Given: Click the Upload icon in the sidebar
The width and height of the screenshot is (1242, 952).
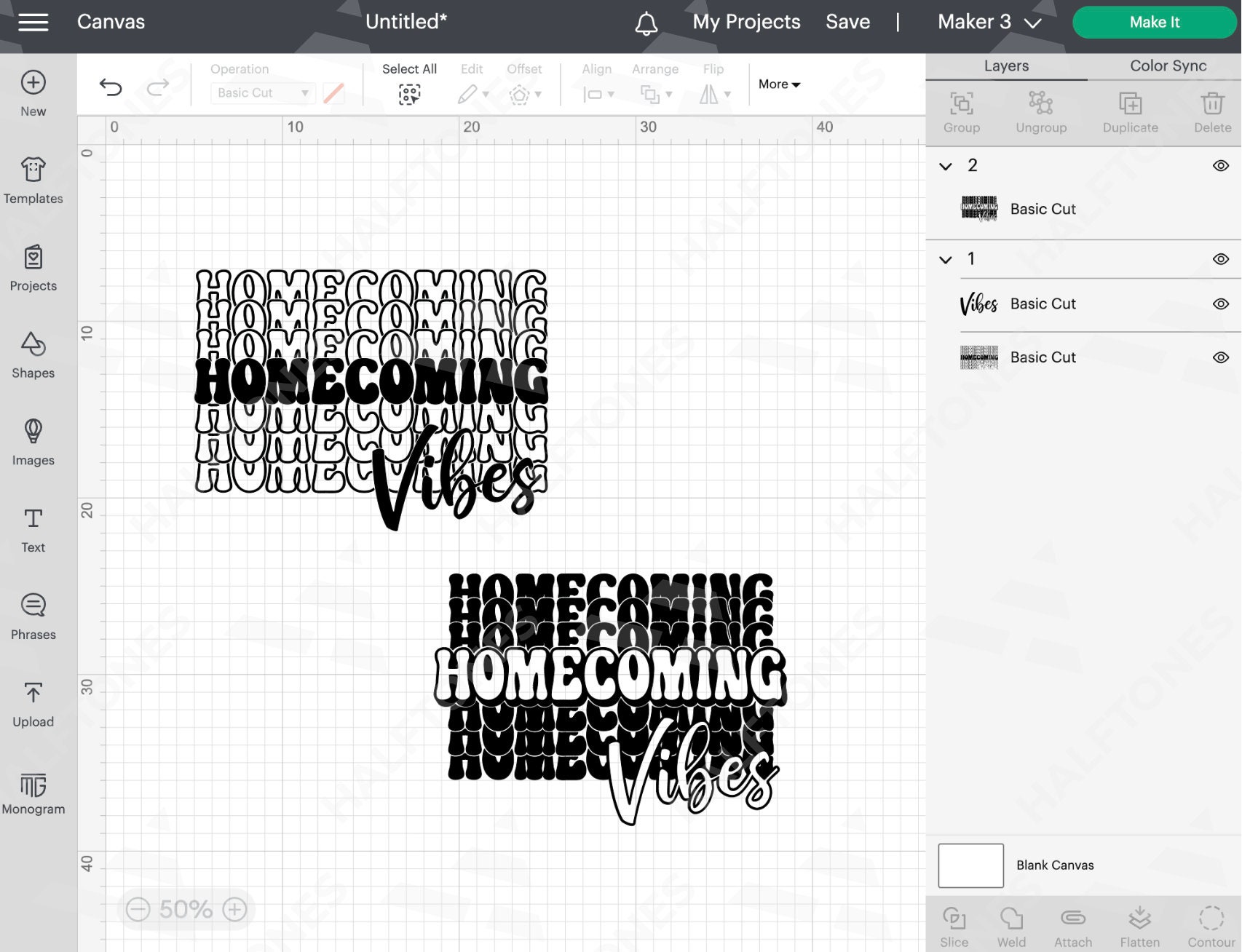Looking at the screenshot, I should click(33, 702).
